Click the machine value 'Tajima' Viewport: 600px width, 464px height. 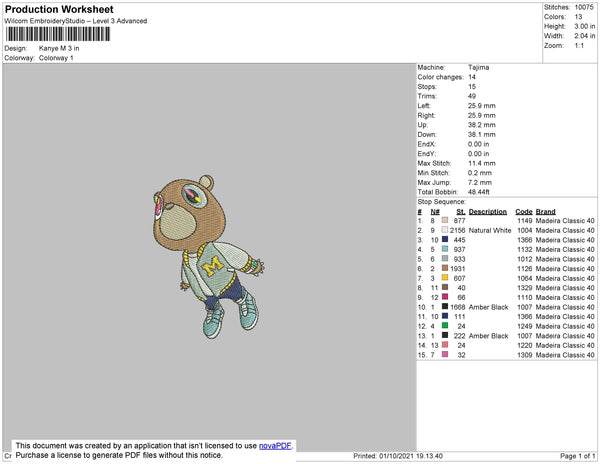tap(478, 67)
